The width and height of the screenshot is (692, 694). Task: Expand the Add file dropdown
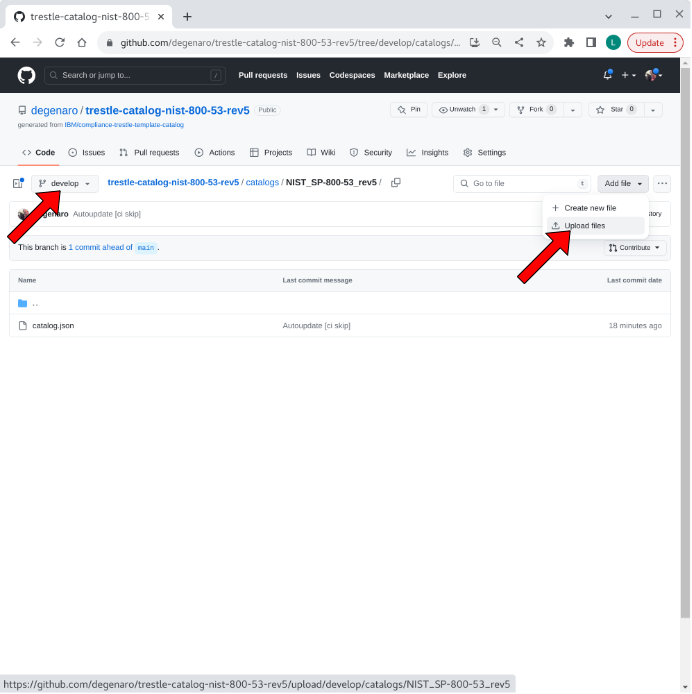click(x=622, y=183)
